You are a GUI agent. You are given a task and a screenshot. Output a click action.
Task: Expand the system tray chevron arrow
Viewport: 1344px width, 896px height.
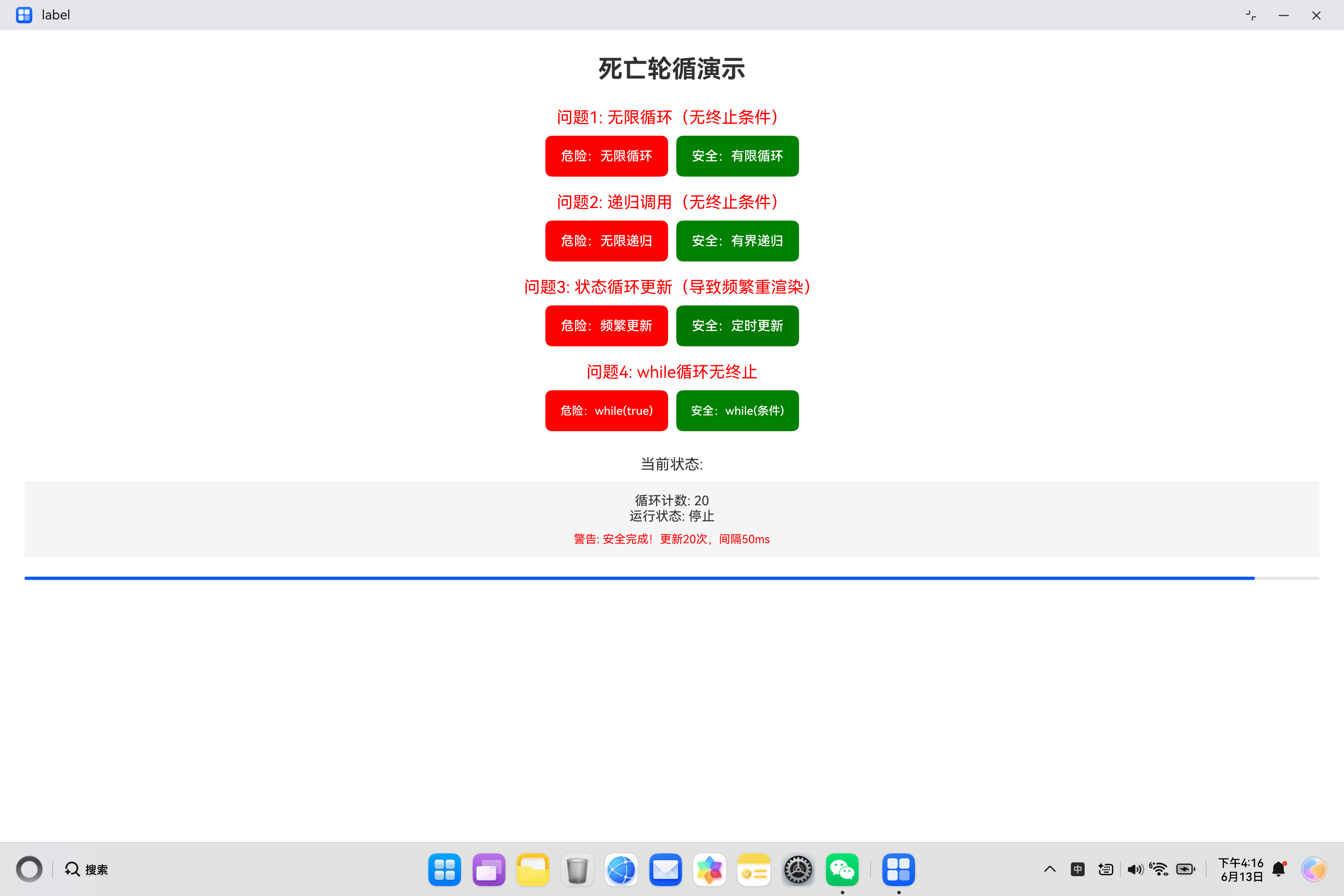pos(1050,869)
